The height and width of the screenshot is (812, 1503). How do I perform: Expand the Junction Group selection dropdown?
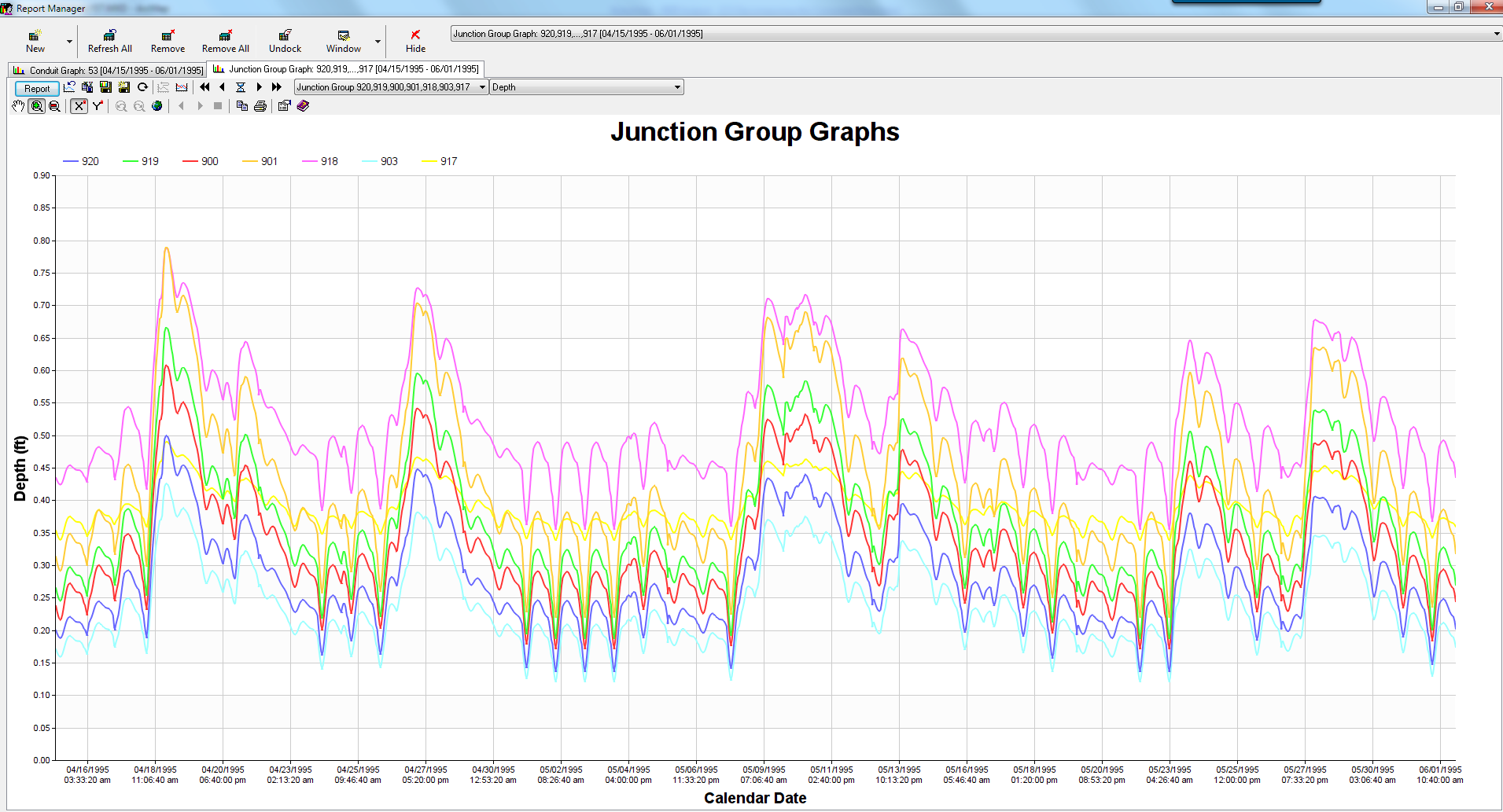coord(482,87)
